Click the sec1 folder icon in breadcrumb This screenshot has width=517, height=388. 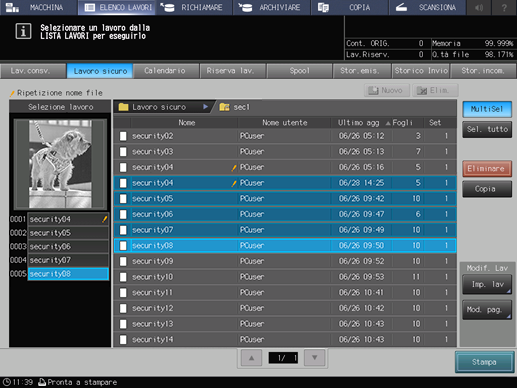tap(224, 107)
